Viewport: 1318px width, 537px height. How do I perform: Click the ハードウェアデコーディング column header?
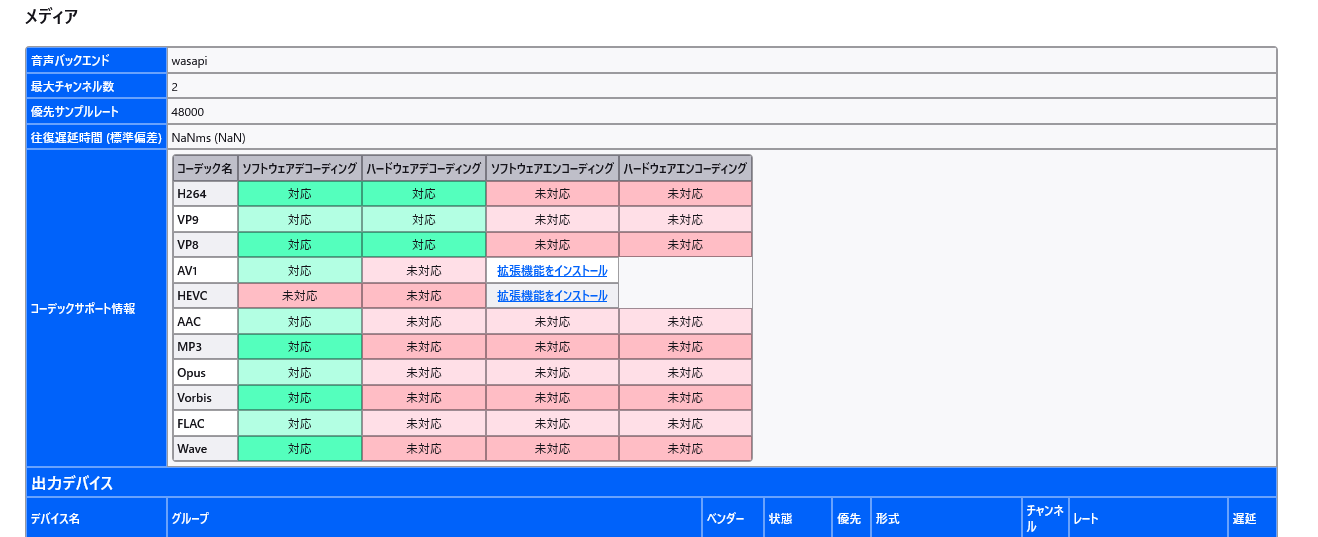(424, 168)
